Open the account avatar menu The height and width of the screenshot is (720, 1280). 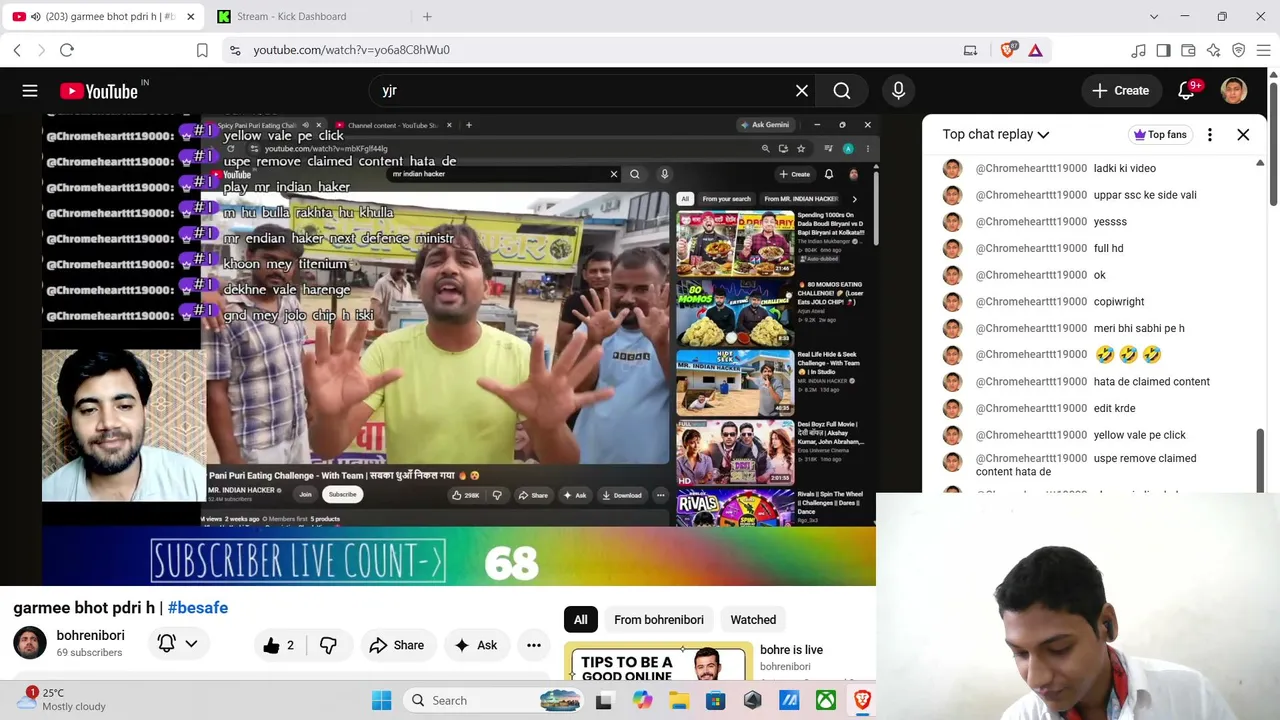[x=1234, y=91]
